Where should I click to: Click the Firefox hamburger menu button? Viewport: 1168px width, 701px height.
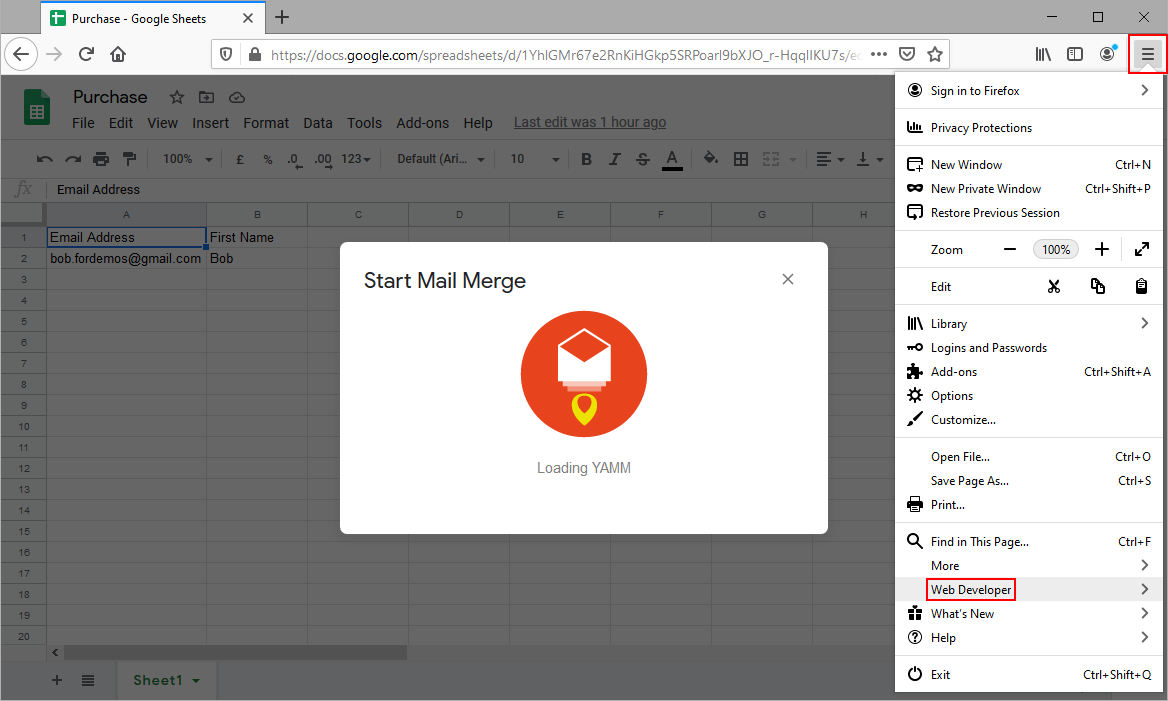[1147, 54]
